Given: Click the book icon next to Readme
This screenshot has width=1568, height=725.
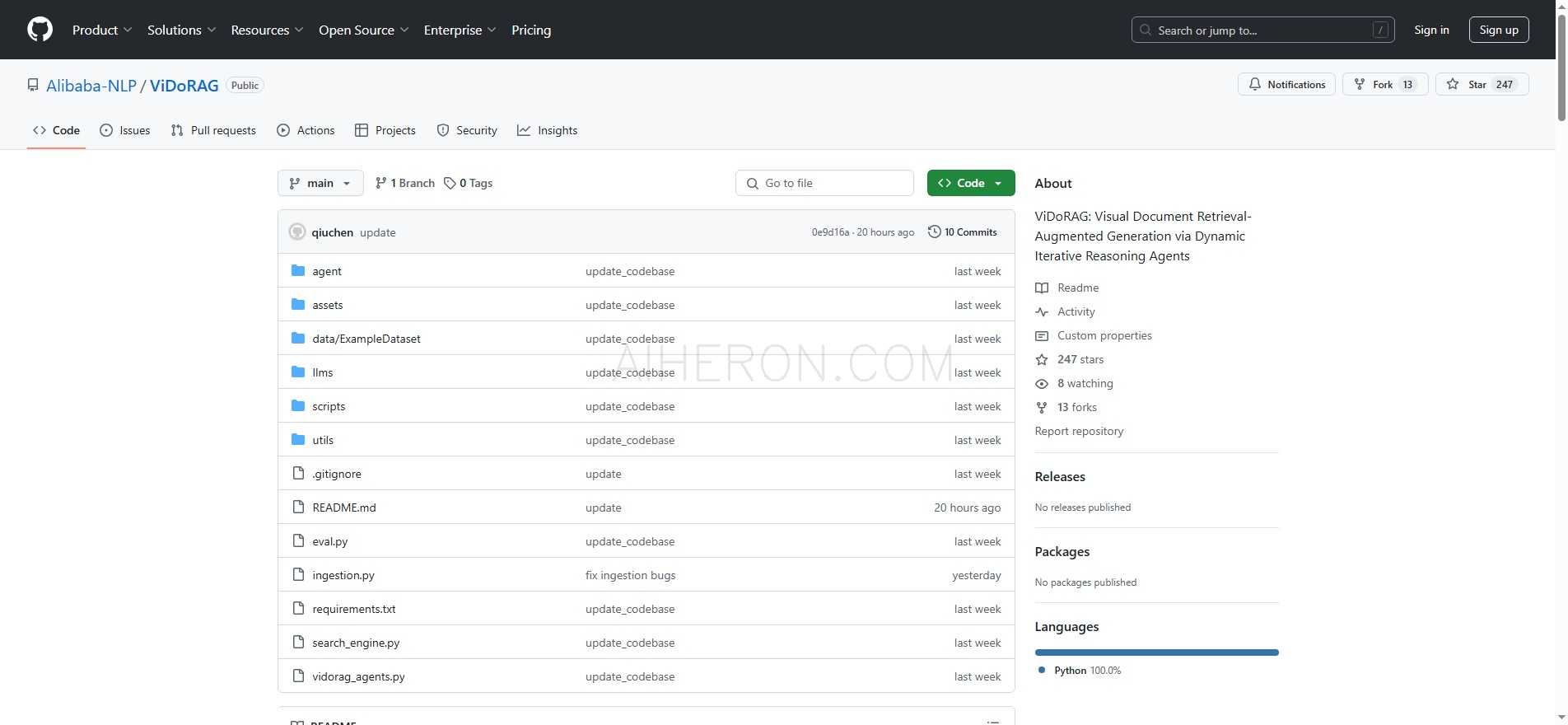Looking at the screenshot, I should click(1042, 288).
